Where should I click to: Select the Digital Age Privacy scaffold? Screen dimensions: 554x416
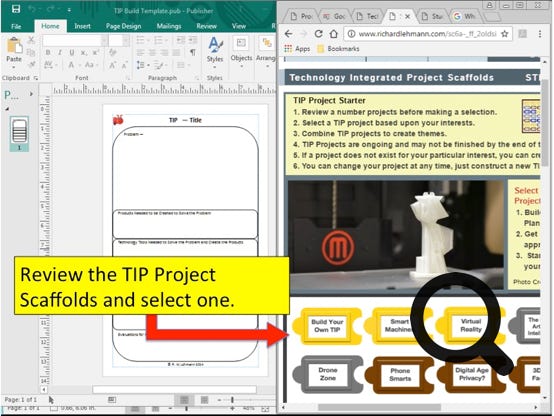(x=472, y=374)
